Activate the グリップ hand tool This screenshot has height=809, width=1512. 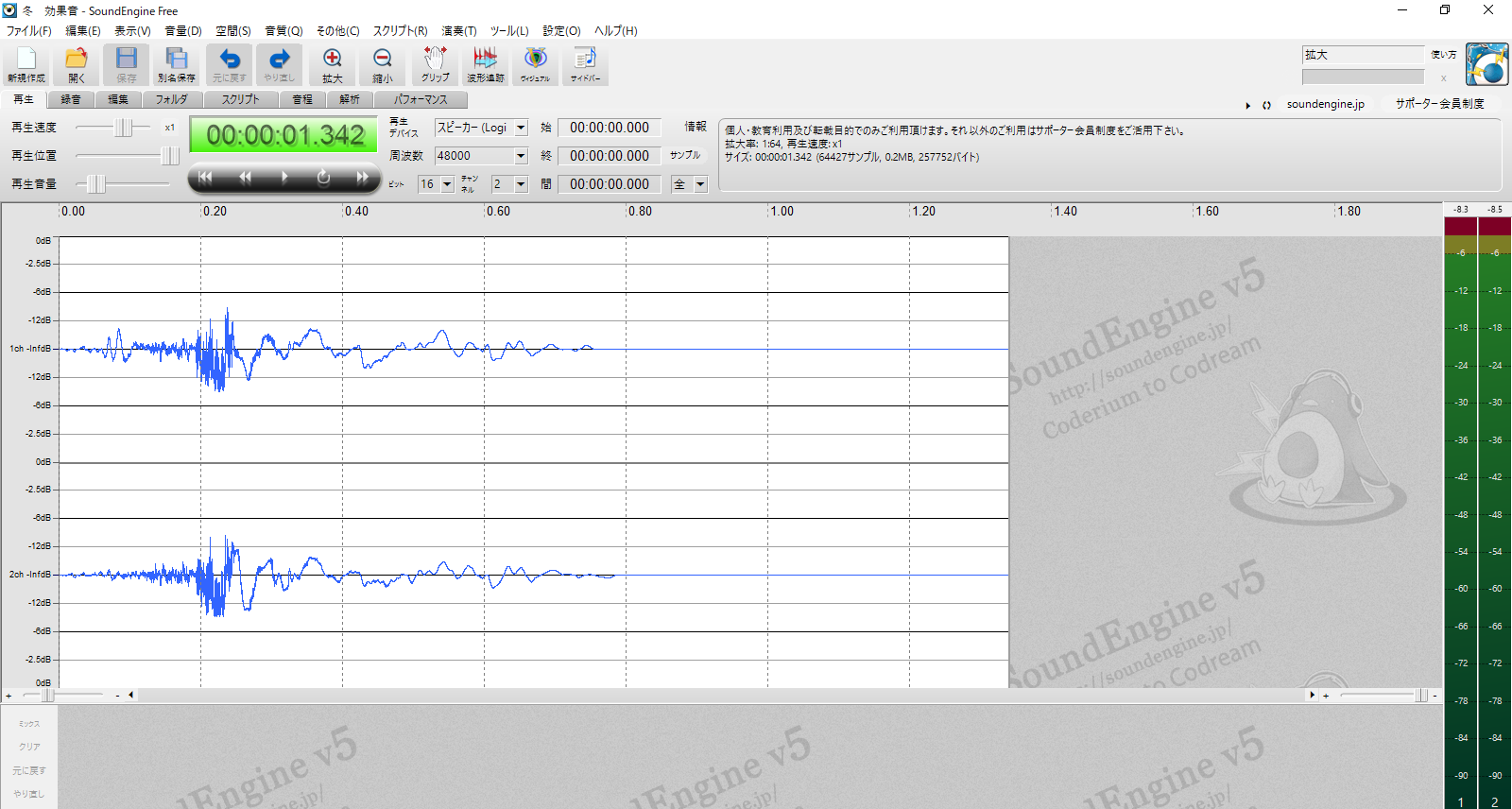click(436, 65)
